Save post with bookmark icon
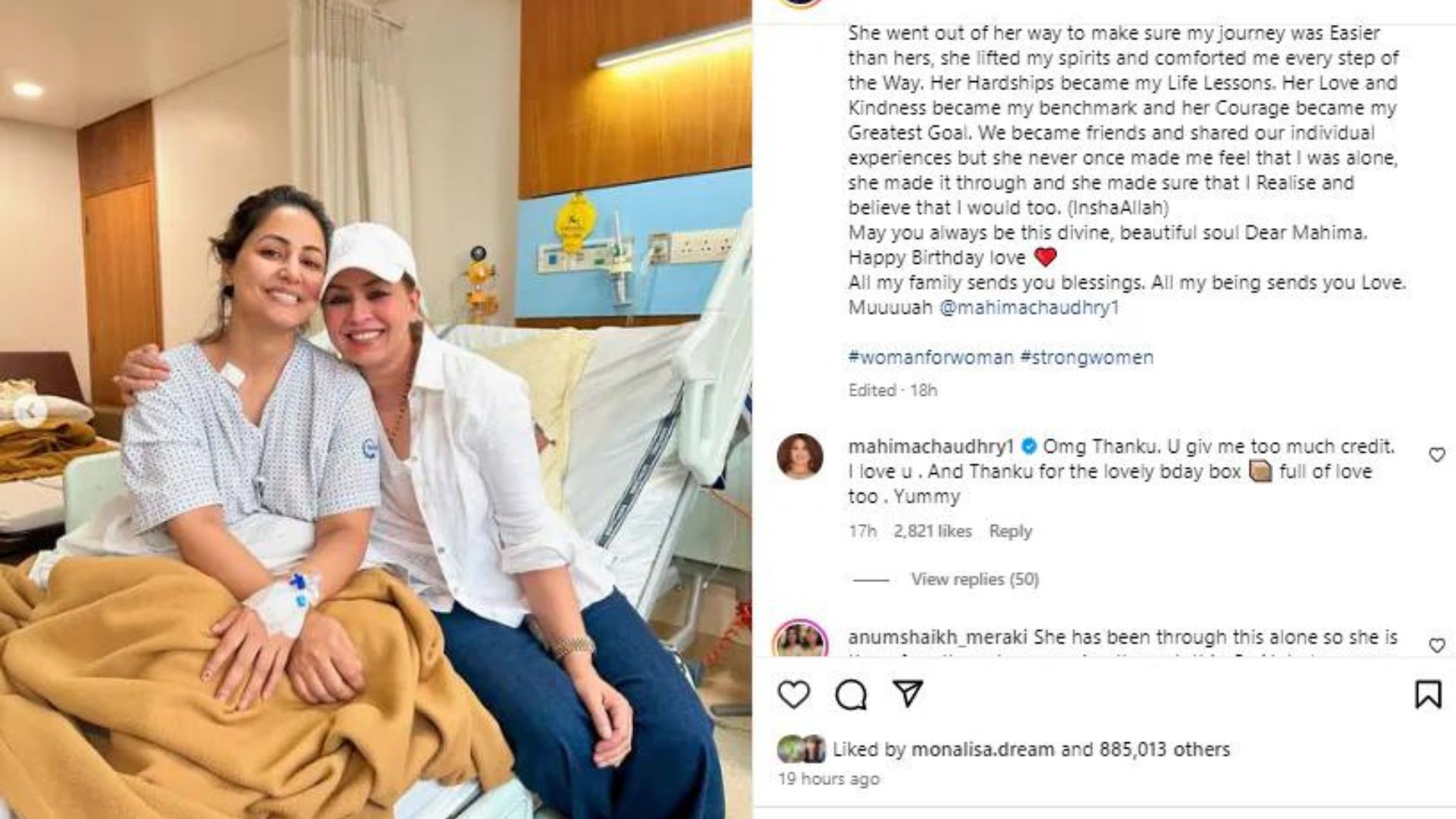The image size is (1456, 819). (1428, 694)
